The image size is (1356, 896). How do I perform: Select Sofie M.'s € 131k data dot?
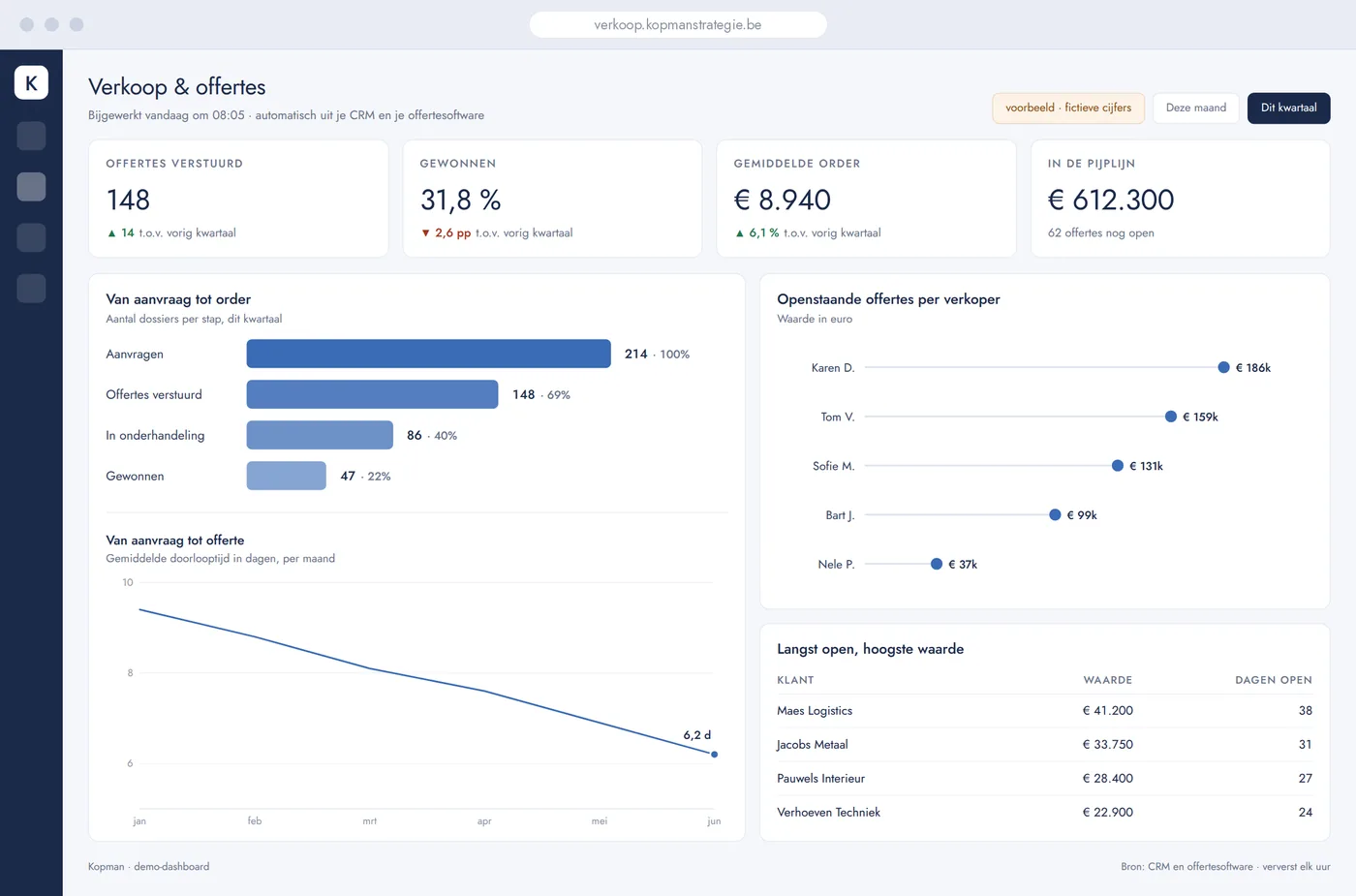[x=1118, y=466]
